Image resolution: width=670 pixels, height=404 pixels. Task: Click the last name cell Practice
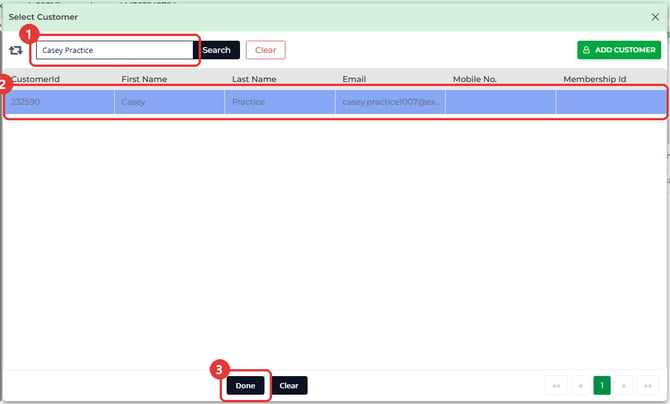pos(280,102)
